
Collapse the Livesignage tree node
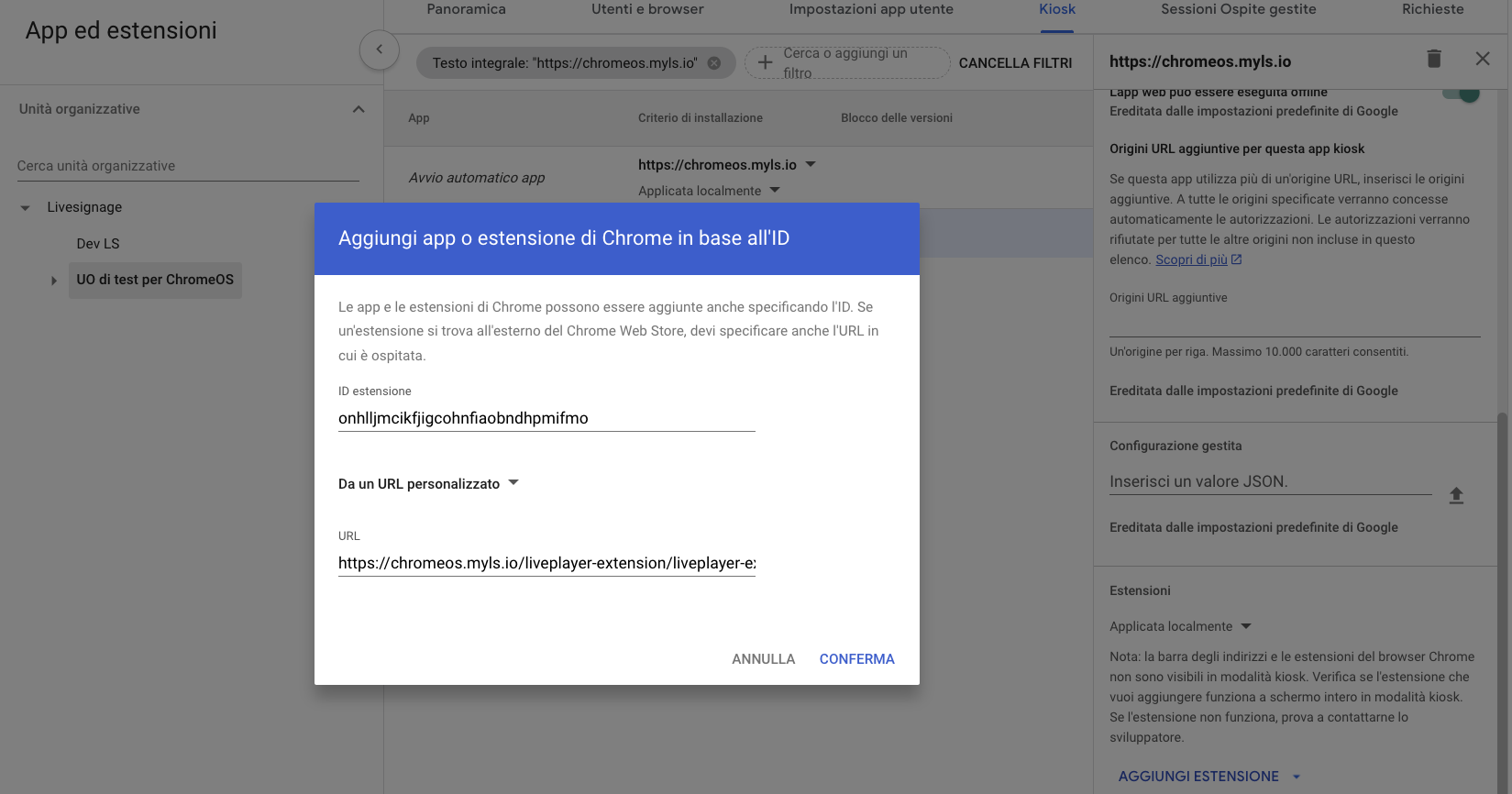pyautogui.click(x=25, y=208)
